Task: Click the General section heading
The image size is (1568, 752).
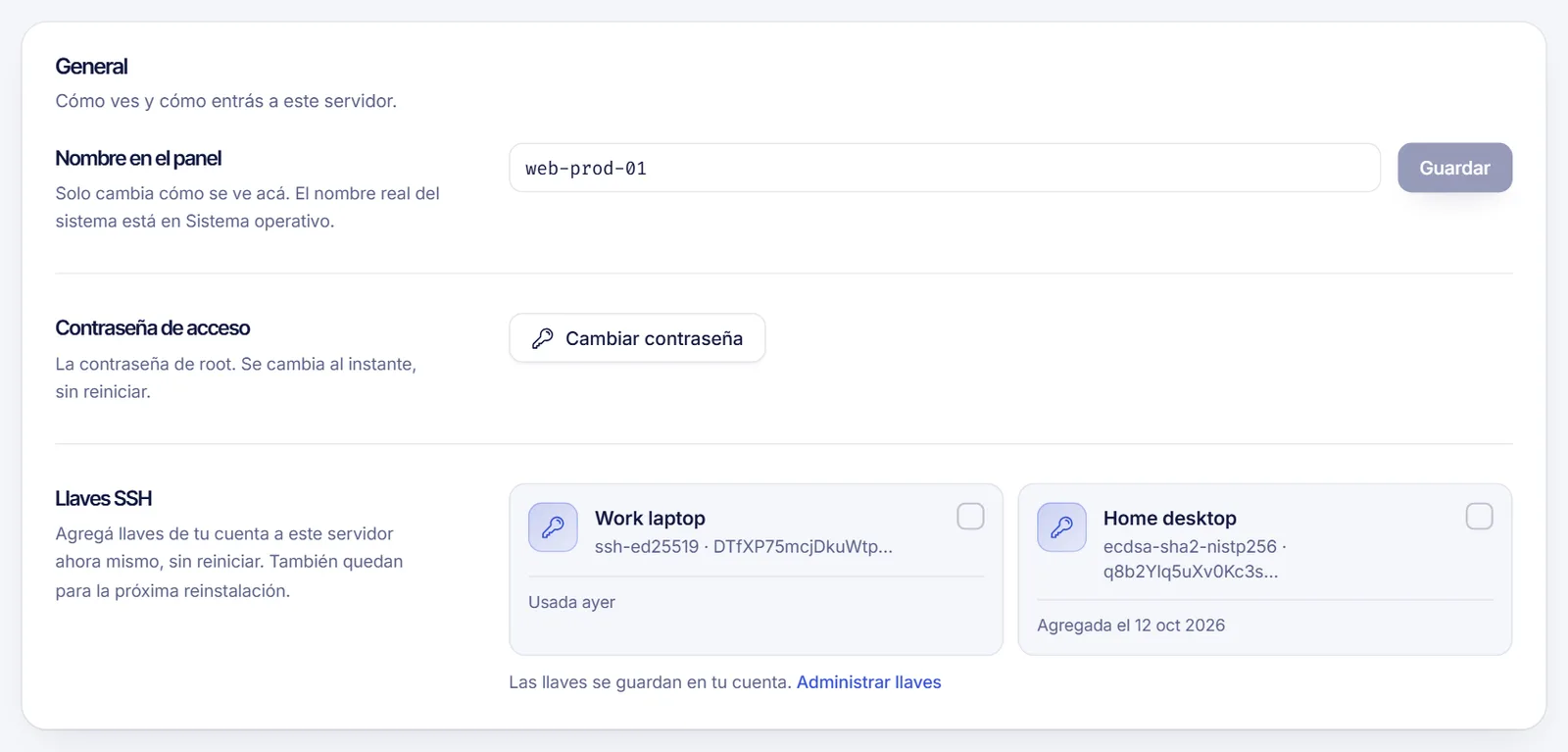Action: pyautogui.click(x=91, y=67)
